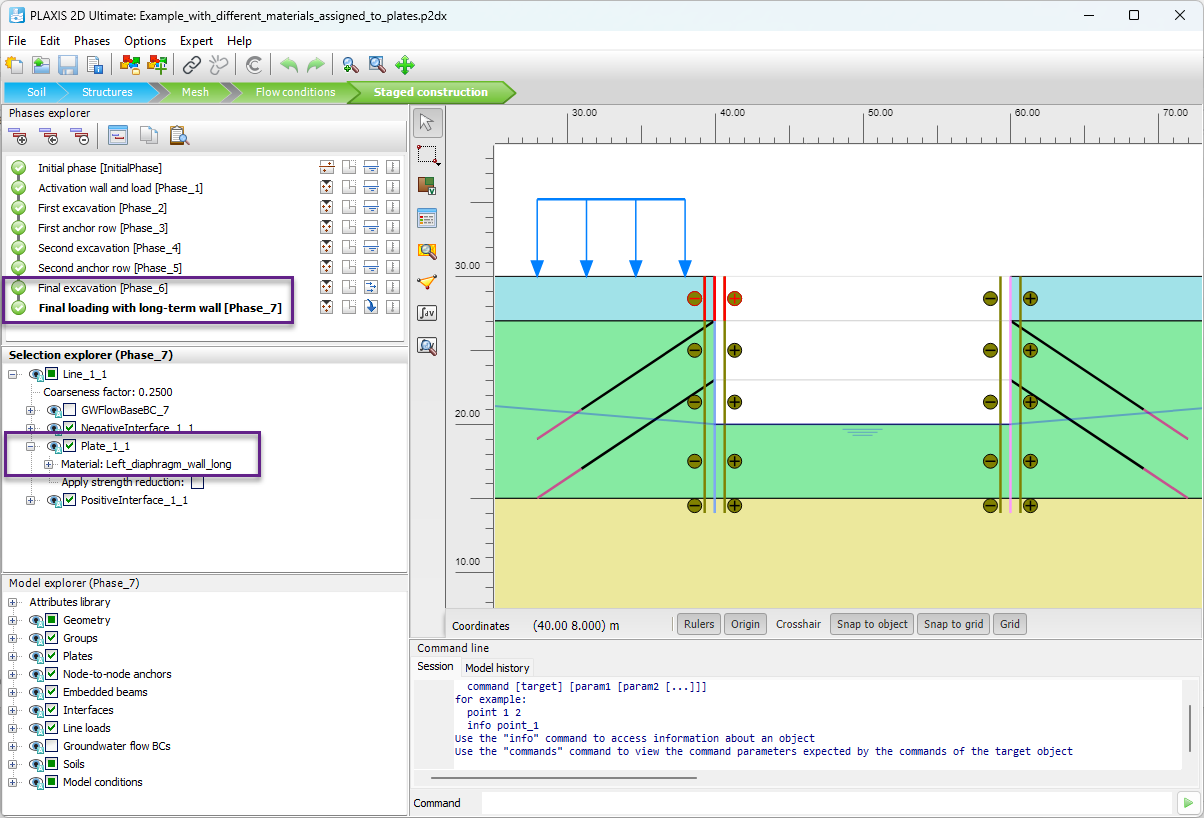1204x818 pixels.
Task: Expand the Soils node
Action: pos(13,764)
